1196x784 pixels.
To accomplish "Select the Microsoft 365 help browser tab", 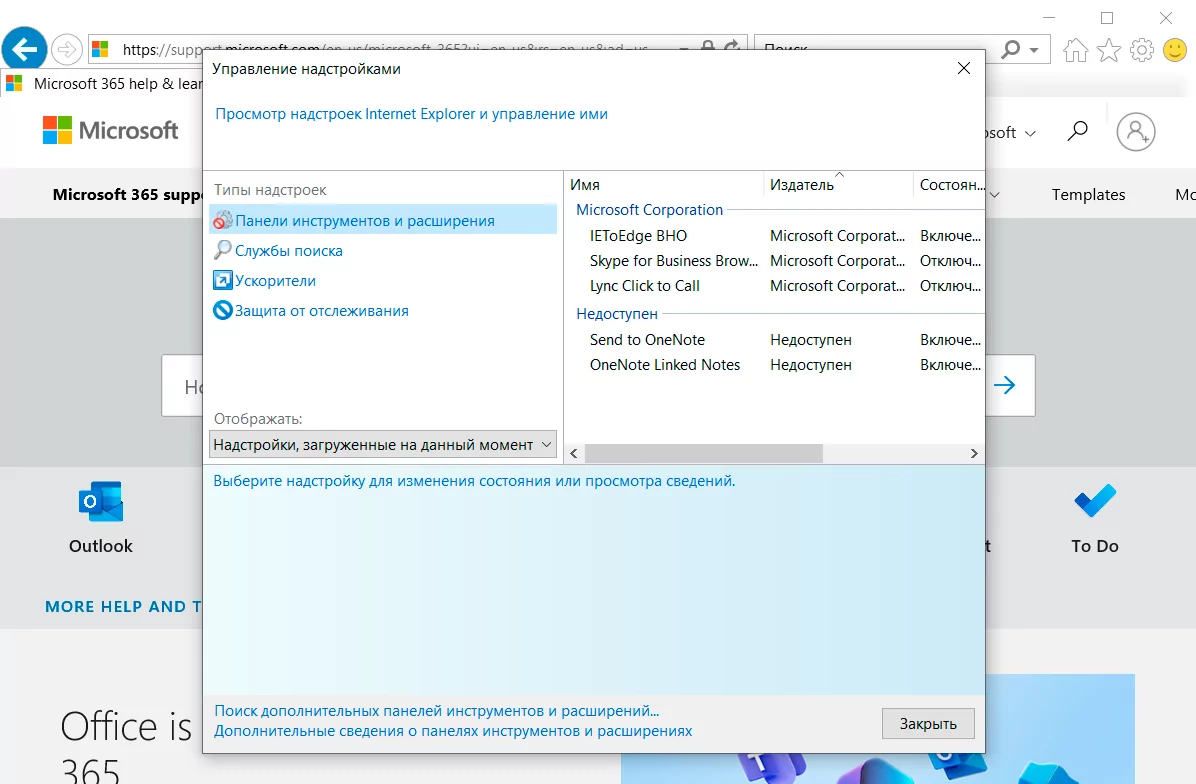I will click(103, 84).
